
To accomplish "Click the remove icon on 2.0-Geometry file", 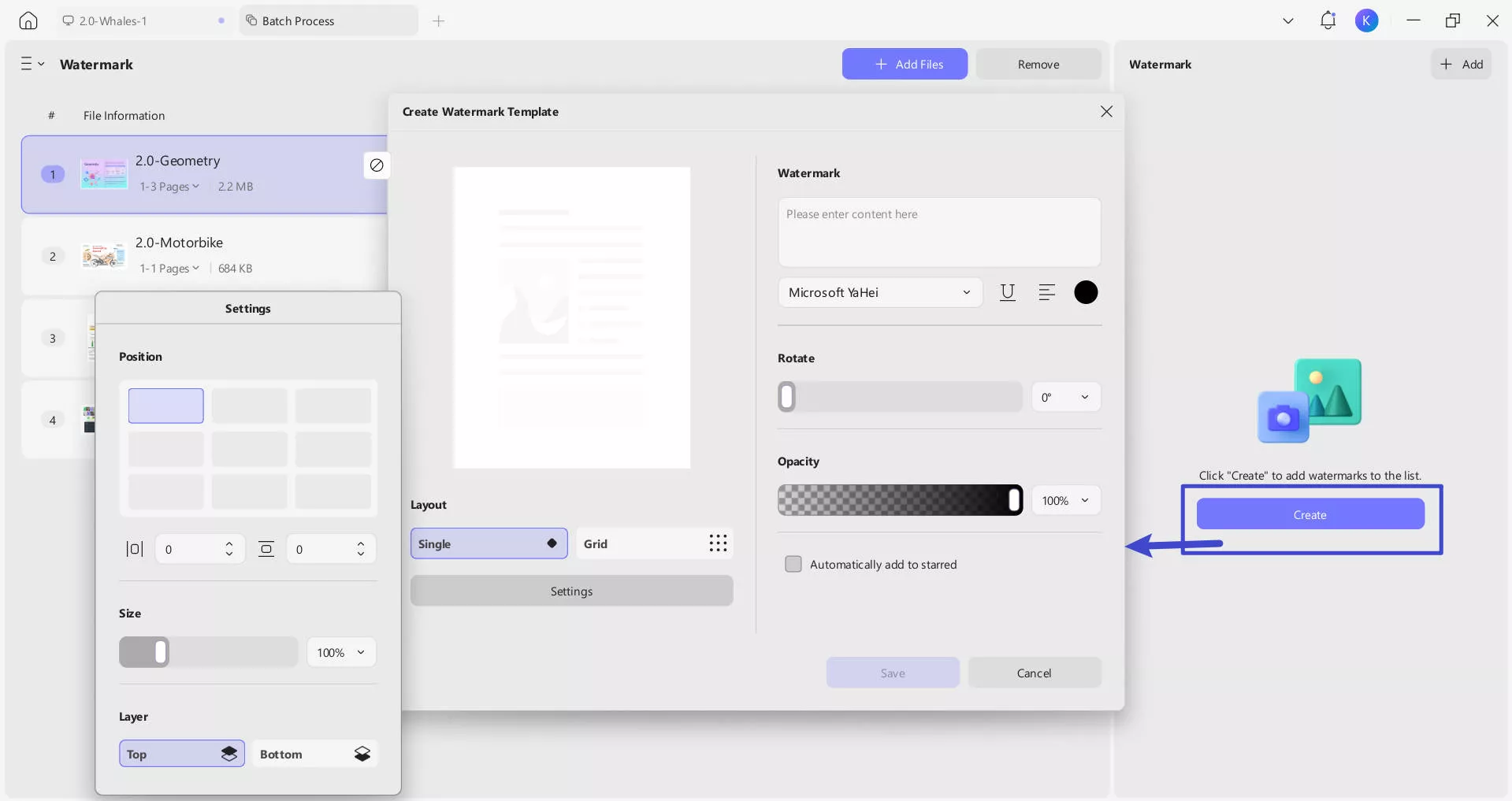I will 377,165.
